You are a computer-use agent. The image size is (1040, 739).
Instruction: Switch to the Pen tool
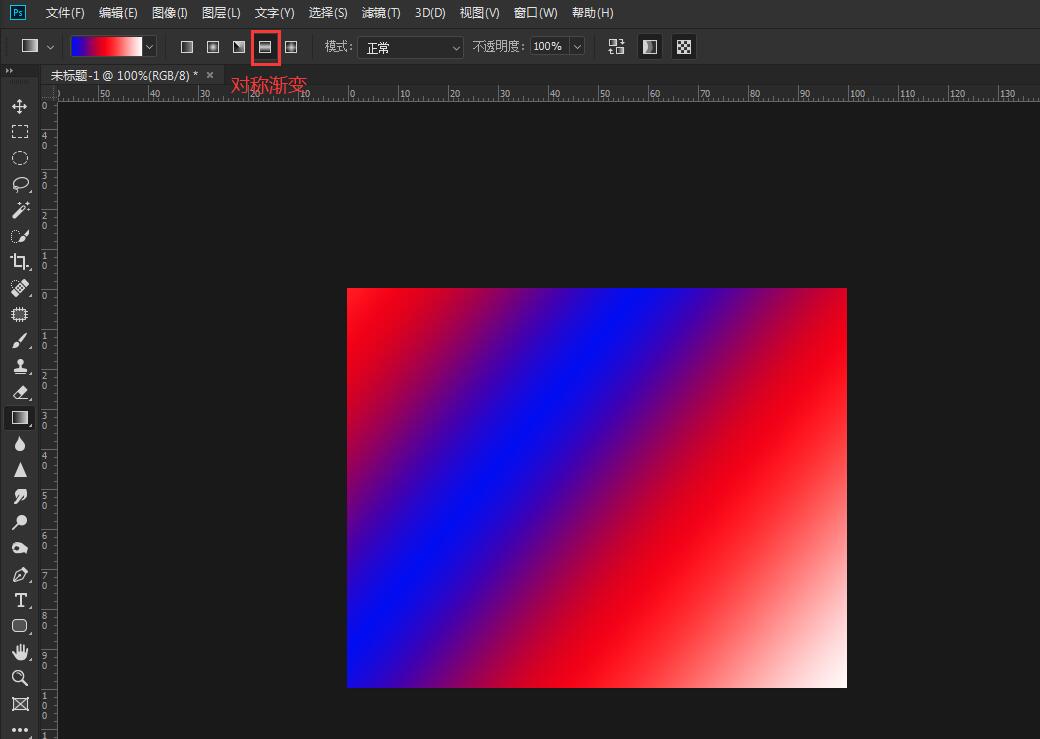coord(19,575)
